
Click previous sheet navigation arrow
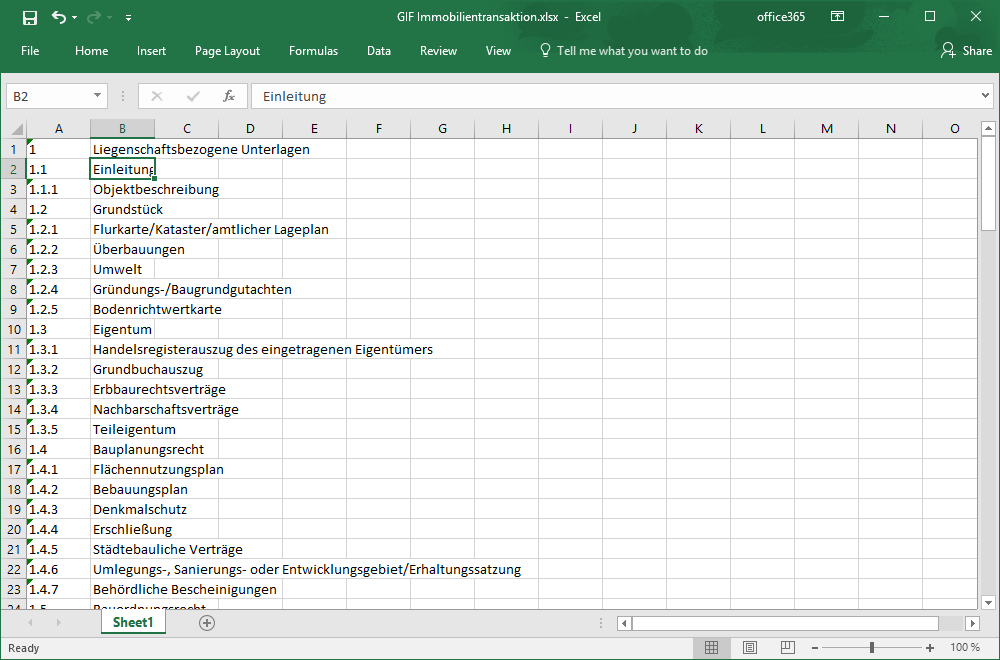[30, 622]
